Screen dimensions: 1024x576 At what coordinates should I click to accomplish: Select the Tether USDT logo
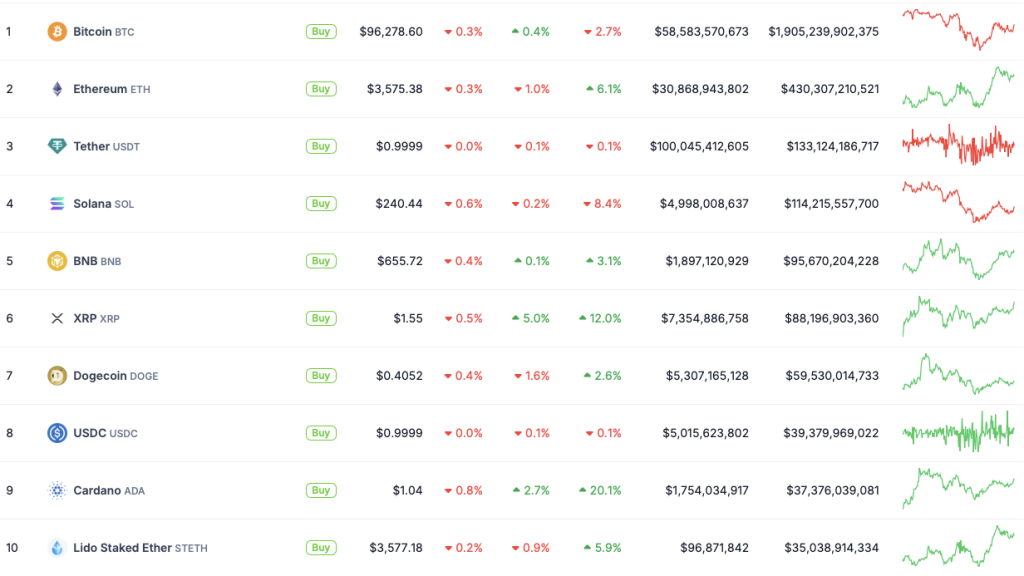(x=56, y=146)
